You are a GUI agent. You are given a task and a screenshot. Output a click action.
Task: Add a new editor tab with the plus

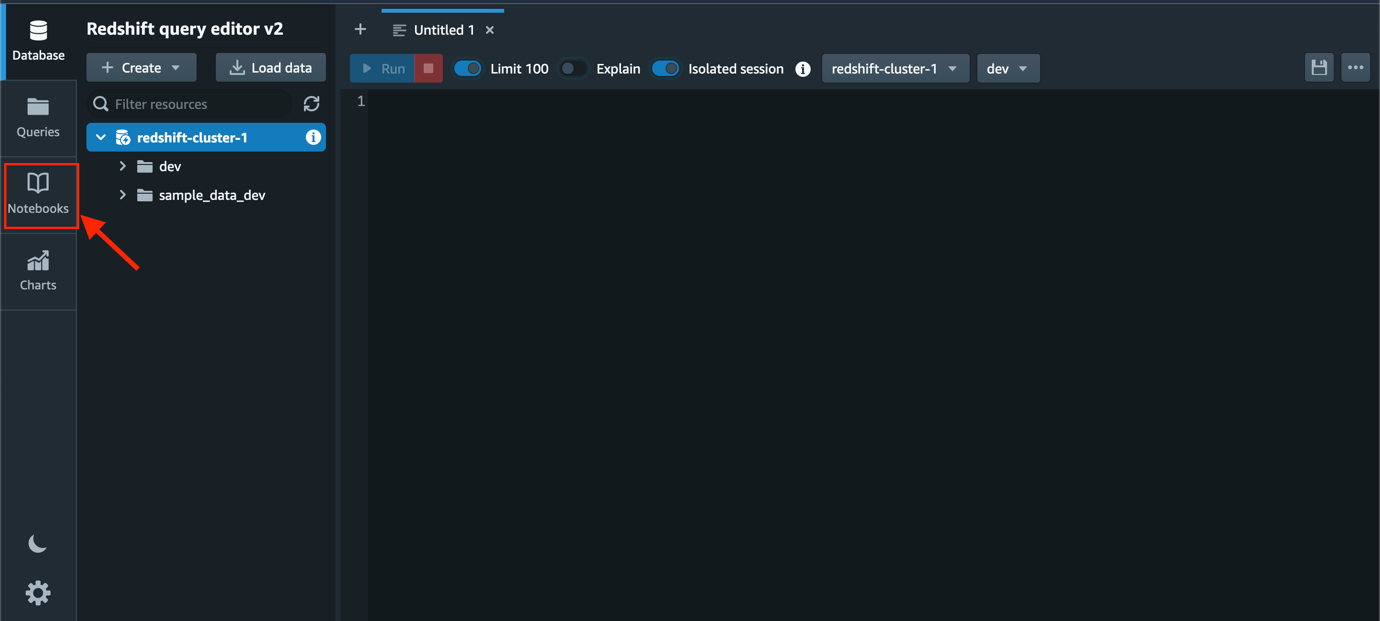[x=360, y=30]
